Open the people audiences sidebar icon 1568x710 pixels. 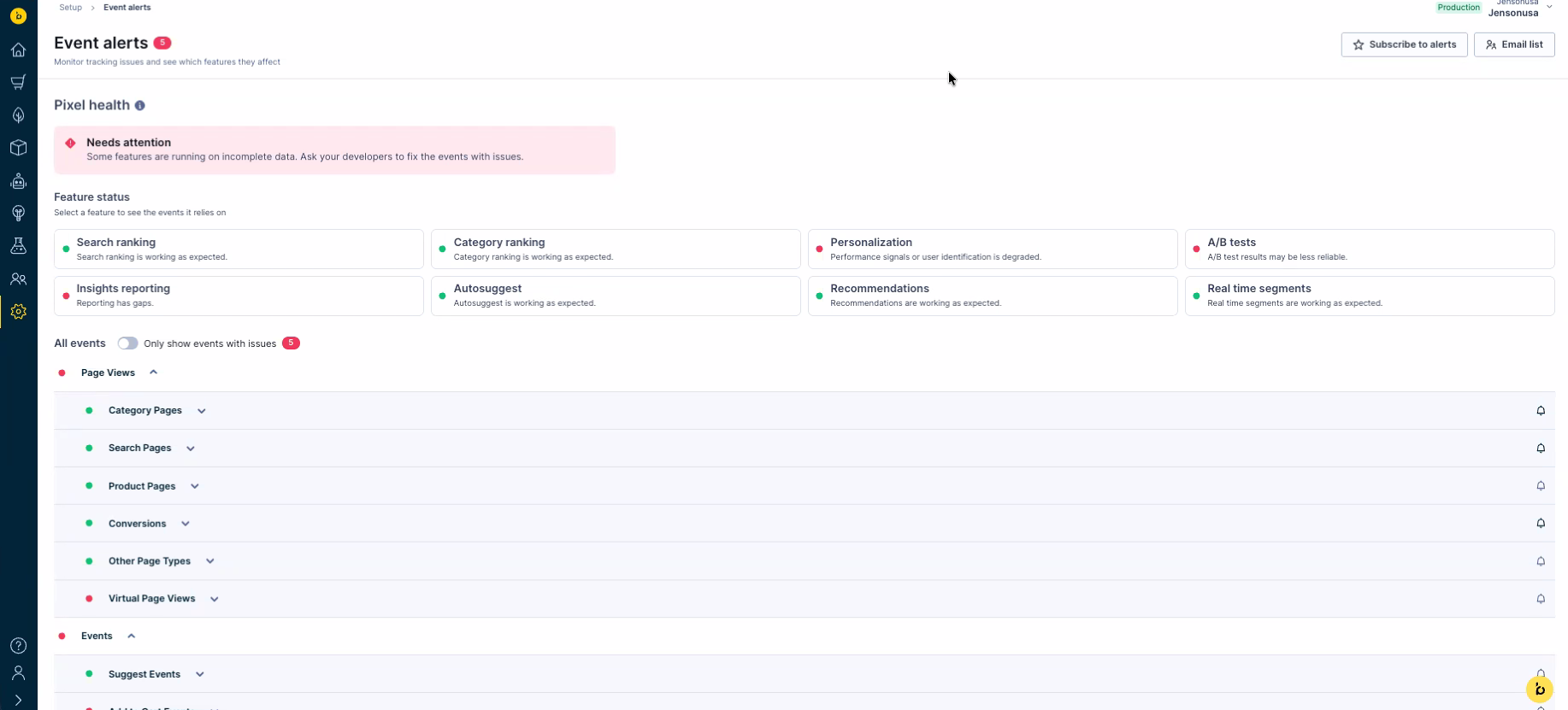[x=18, y=279]
